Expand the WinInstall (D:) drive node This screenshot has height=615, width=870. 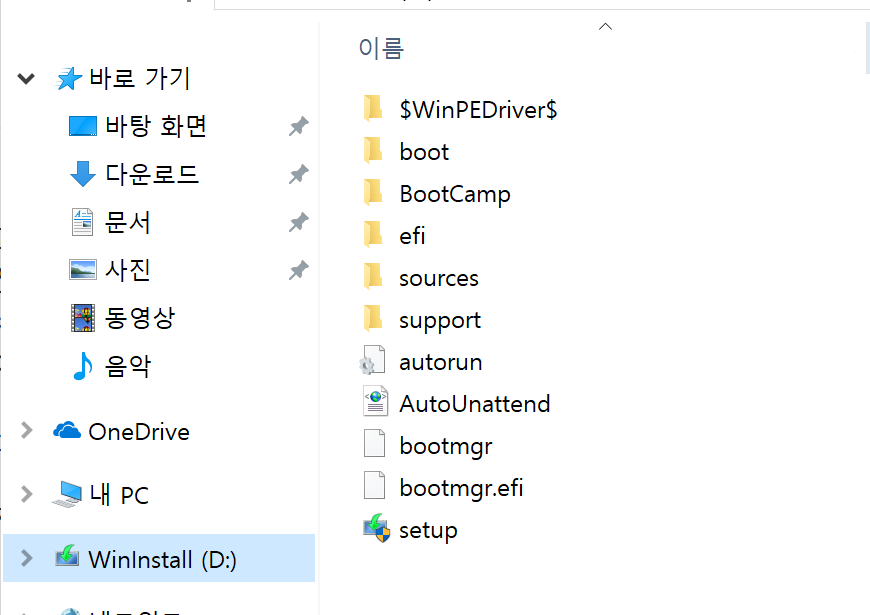pos(26,558)
